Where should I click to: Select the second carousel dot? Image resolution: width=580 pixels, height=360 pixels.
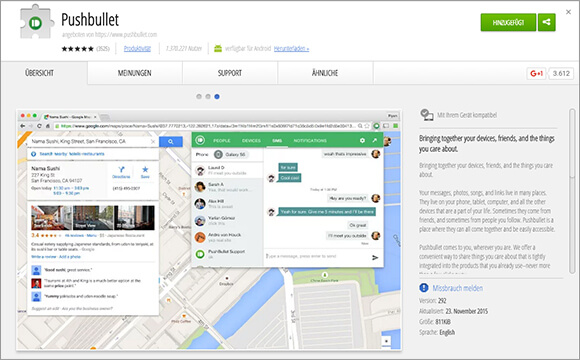click(x=208, y=97)
